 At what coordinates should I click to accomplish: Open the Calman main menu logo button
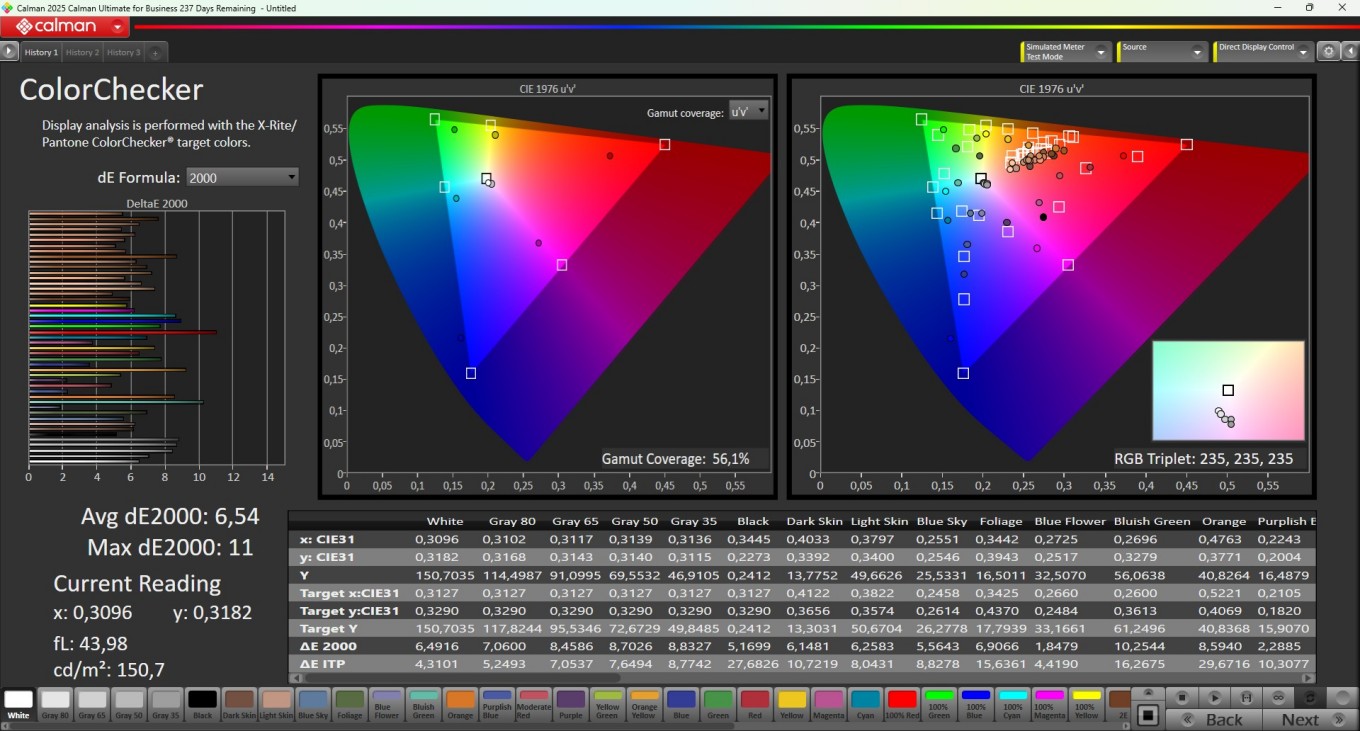coord(66,26)
